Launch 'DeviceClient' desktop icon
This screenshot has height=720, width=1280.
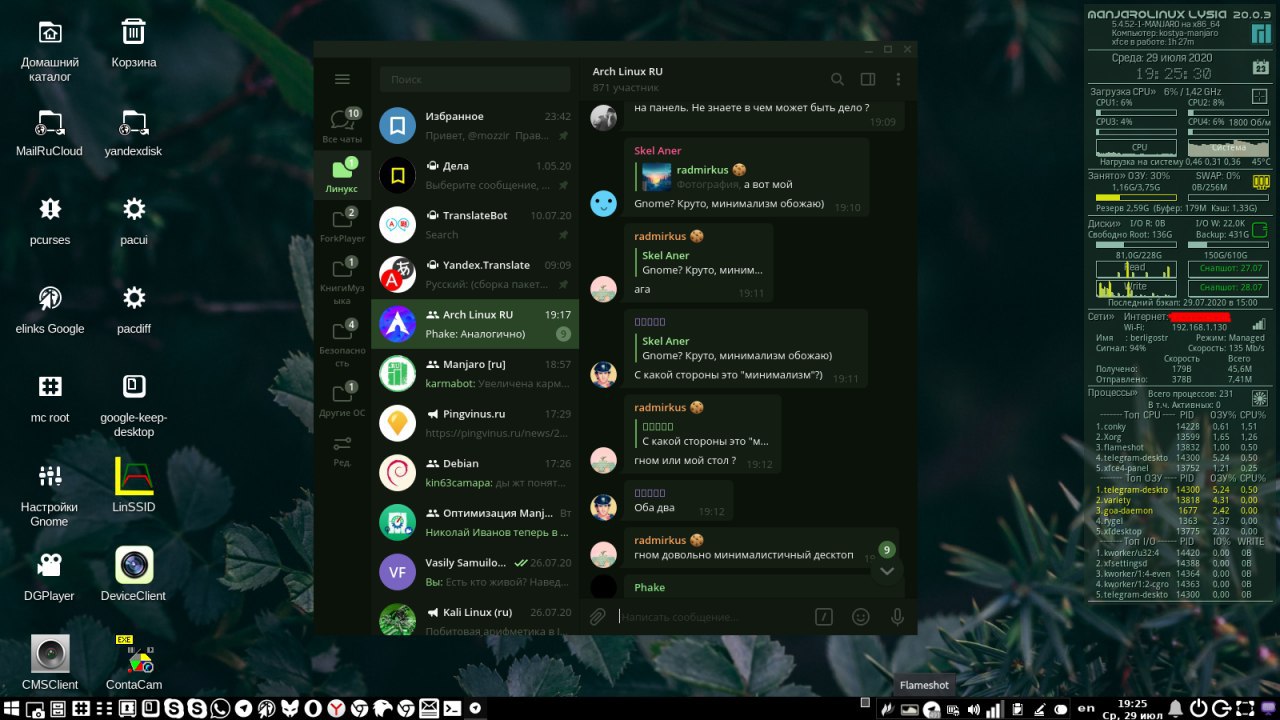[x=134, y=573]
